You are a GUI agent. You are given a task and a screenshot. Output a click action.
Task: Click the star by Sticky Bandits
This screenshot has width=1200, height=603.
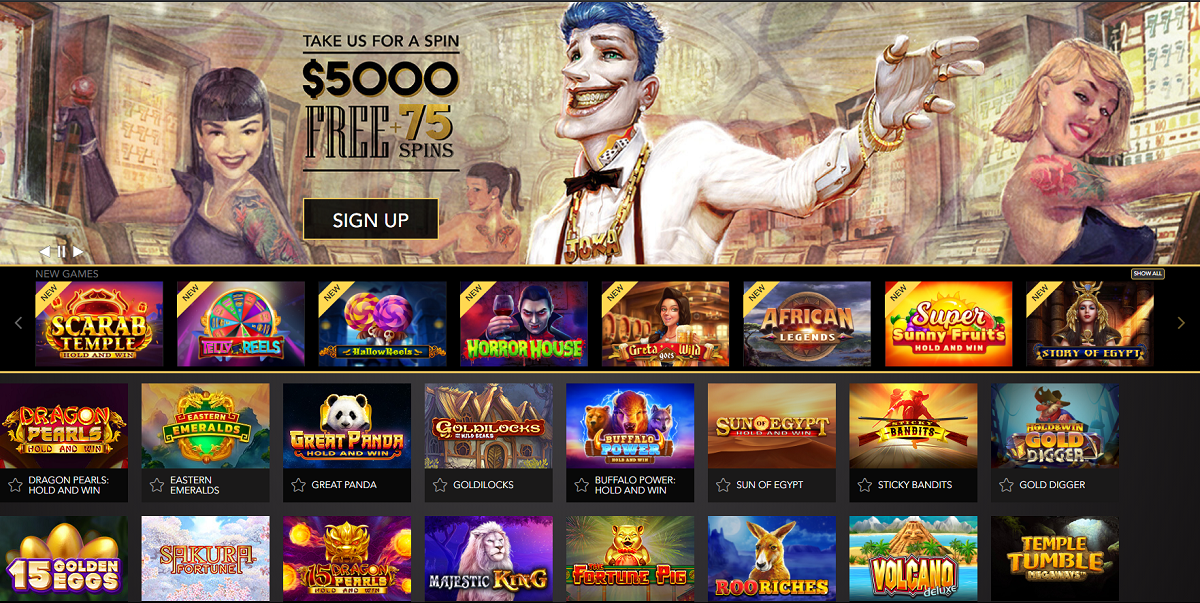click(x=866, y=485)
